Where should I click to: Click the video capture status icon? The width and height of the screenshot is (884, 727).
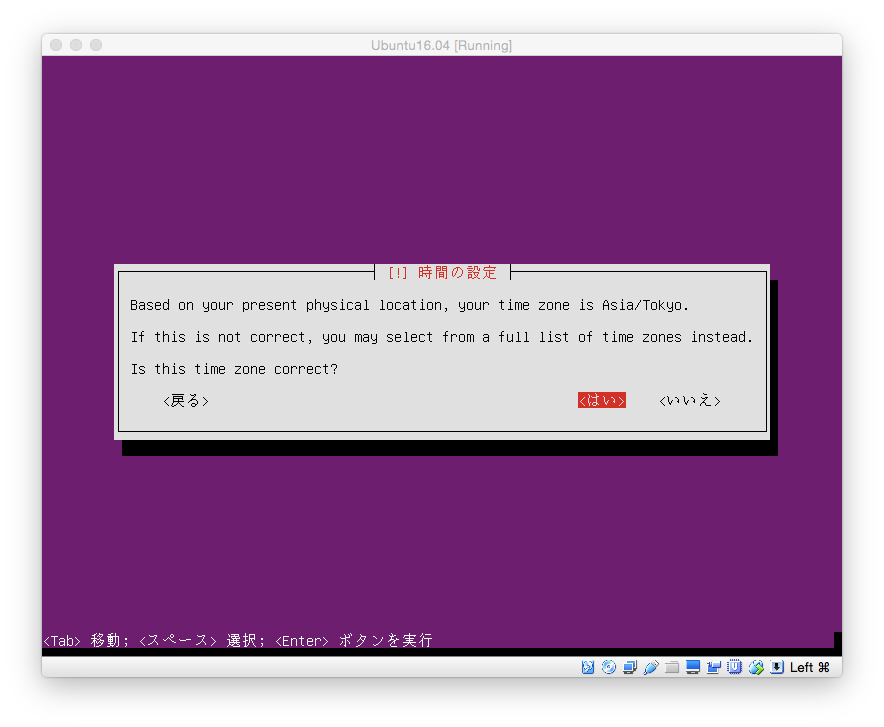(x=714, y=667)
